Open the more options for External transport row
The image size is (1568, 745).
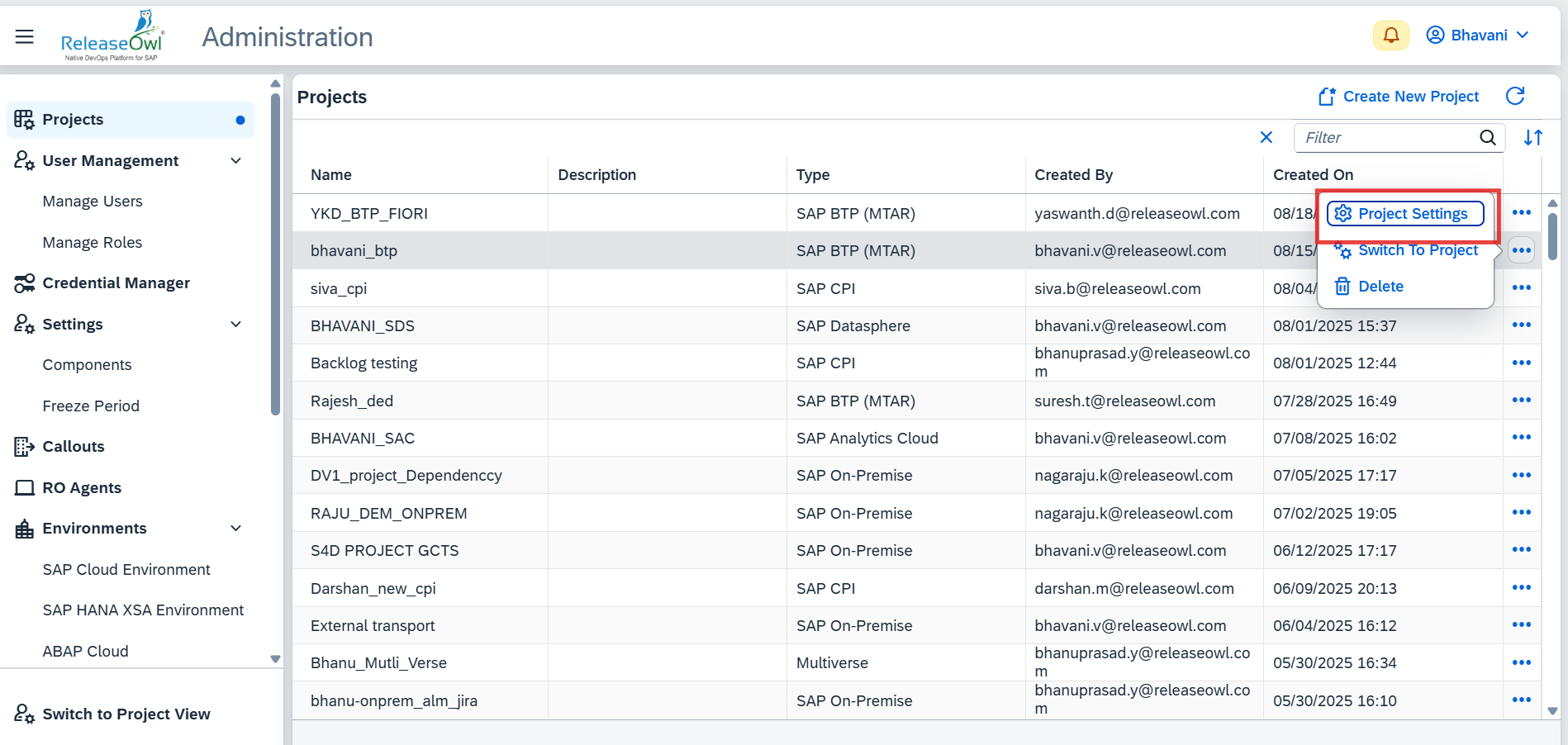[x=1522, y=625]
